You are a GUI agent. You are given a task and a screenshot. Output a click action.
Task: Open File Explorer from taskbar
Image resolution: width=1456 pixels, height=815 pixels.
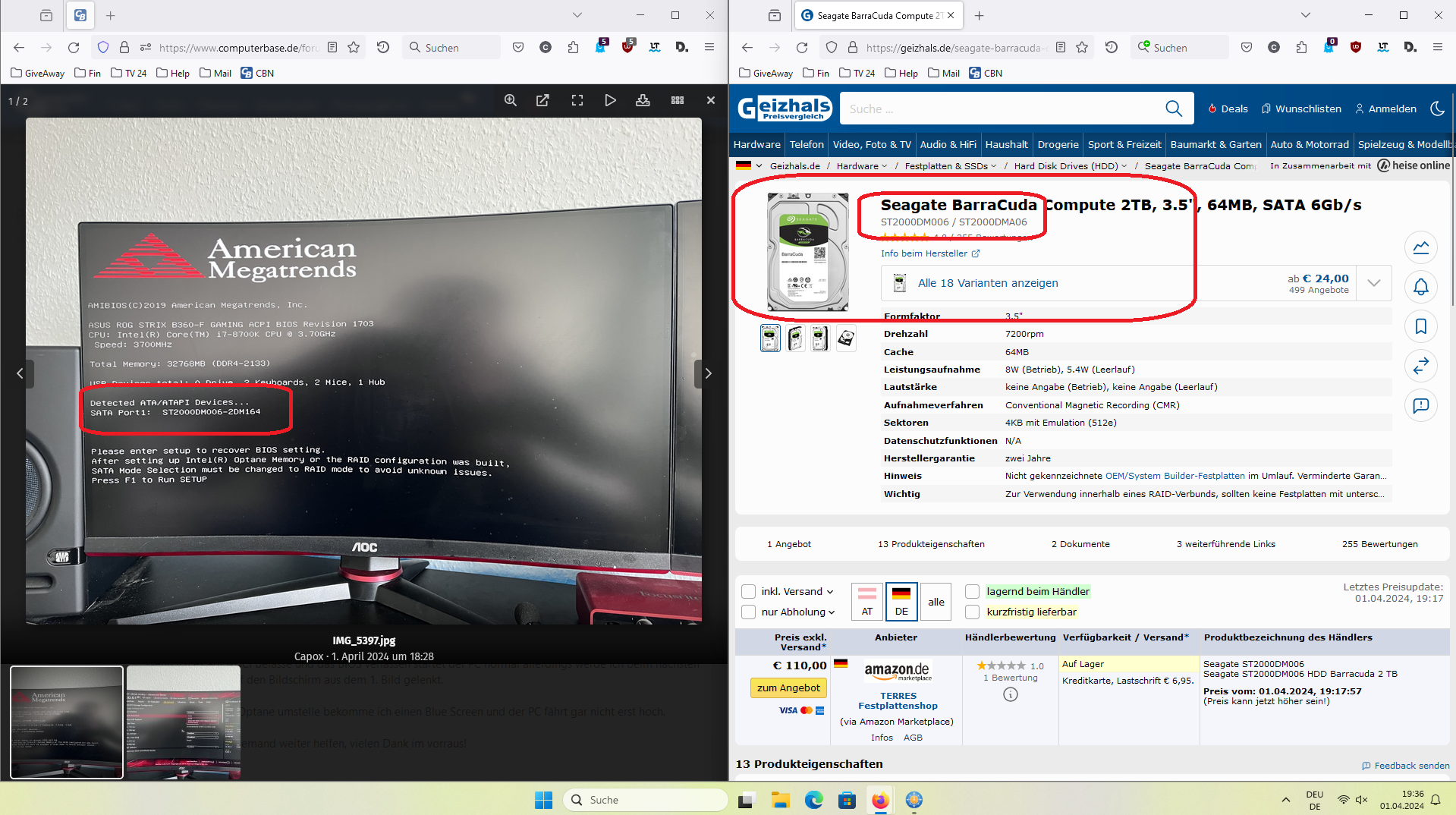pyautogui.click(x=781, y=800)
